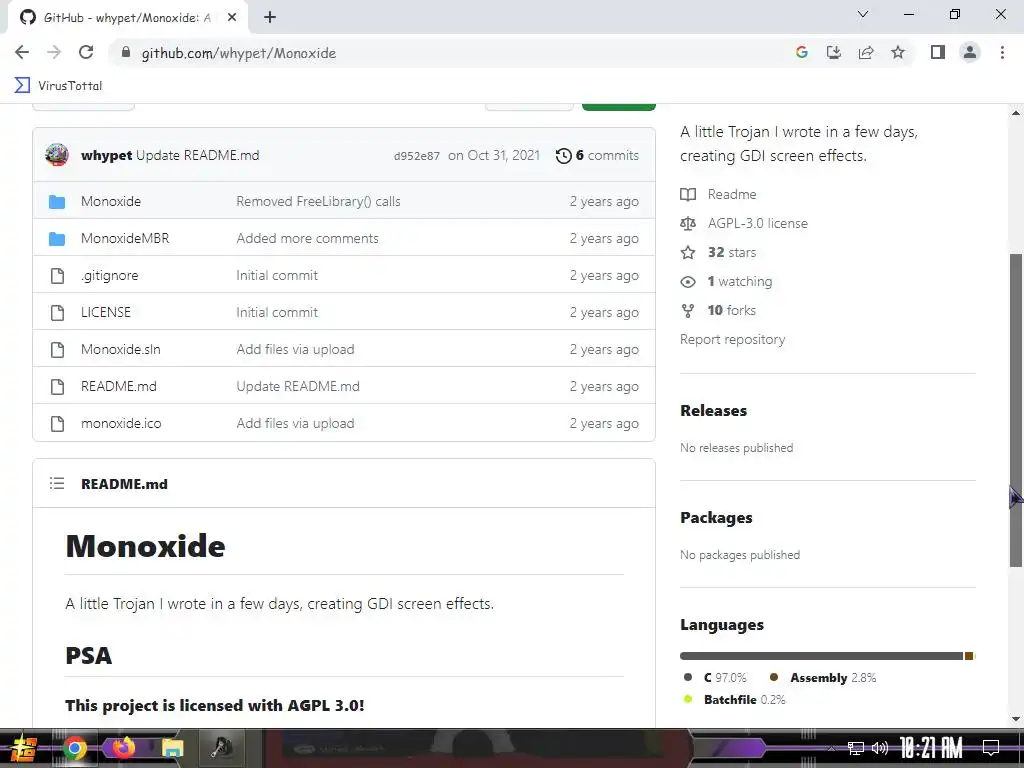
Task: View the 10 forks link
Action: click(731, 310)
